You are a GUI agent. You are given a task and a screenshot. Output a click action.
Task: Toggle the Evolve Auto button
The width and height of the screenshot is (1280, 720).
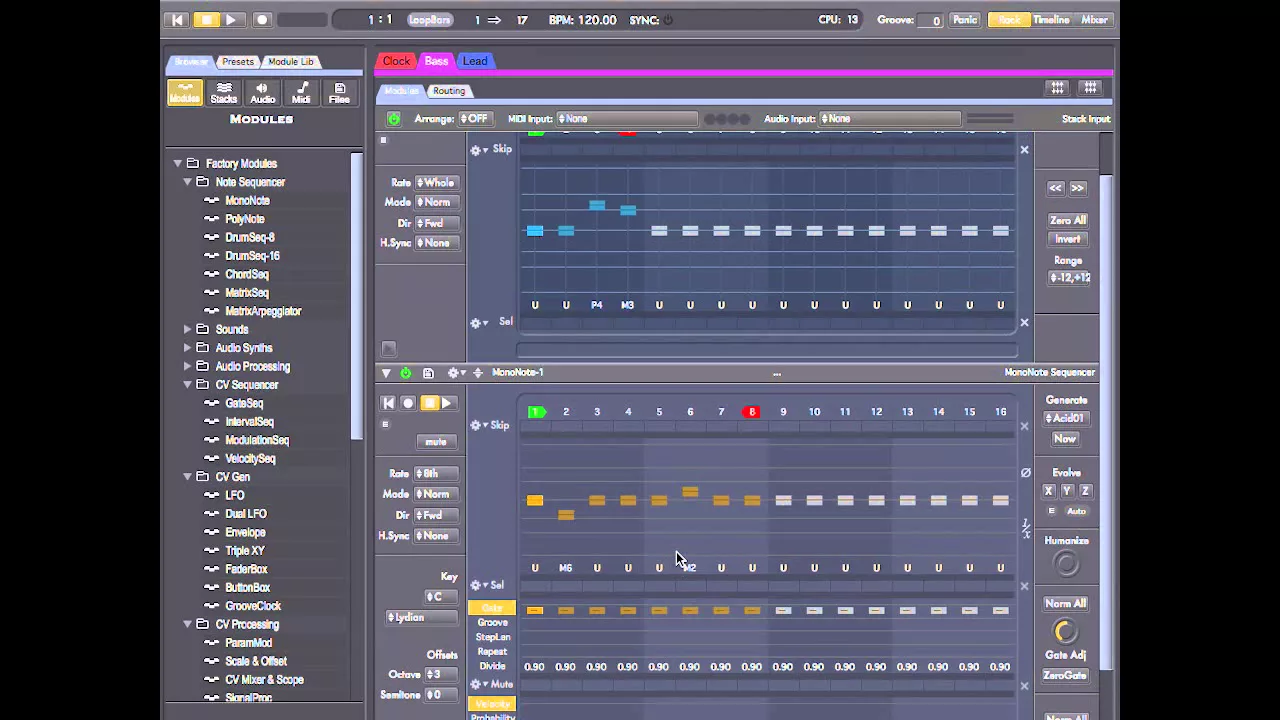click(x=1076, y=512)
